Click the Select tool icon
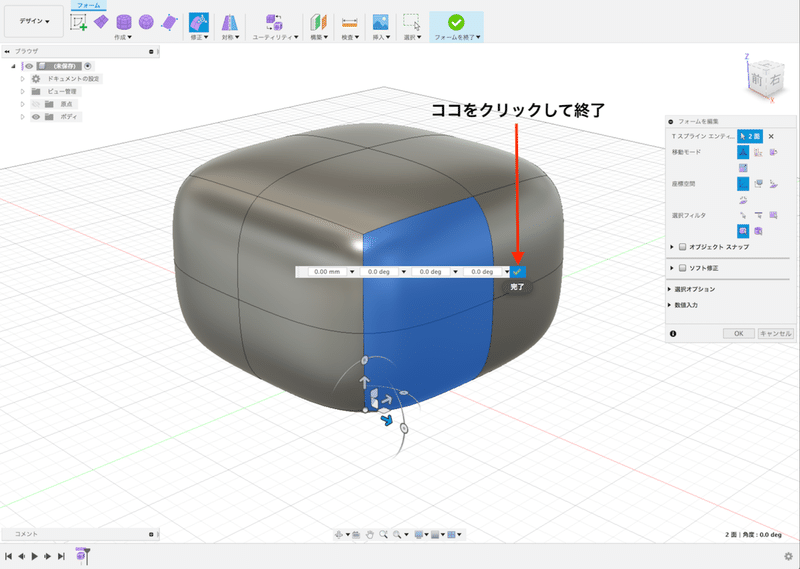Screen dimensions: 800x569 point(412,22)
